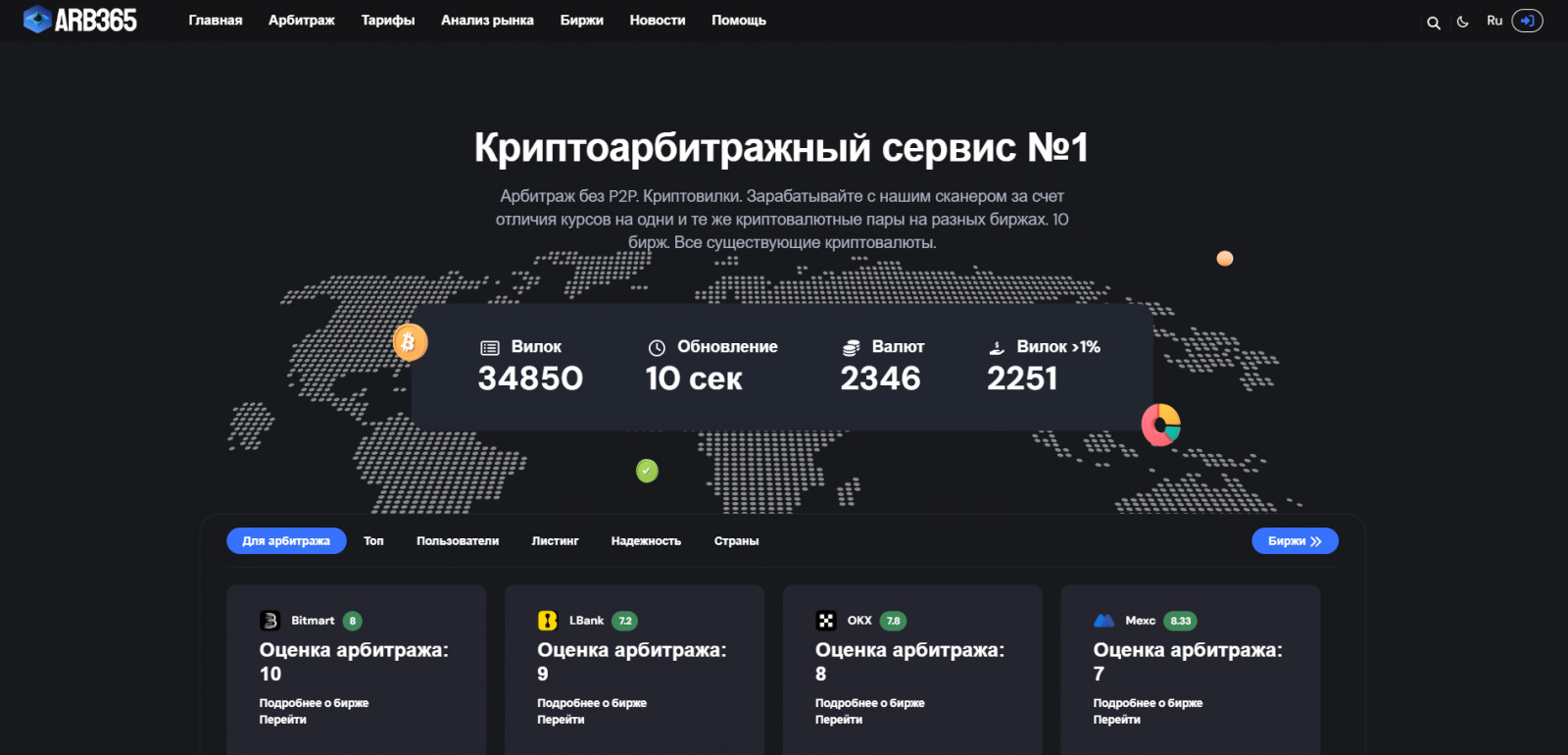Open the Помощь menu item

point(739,21)
